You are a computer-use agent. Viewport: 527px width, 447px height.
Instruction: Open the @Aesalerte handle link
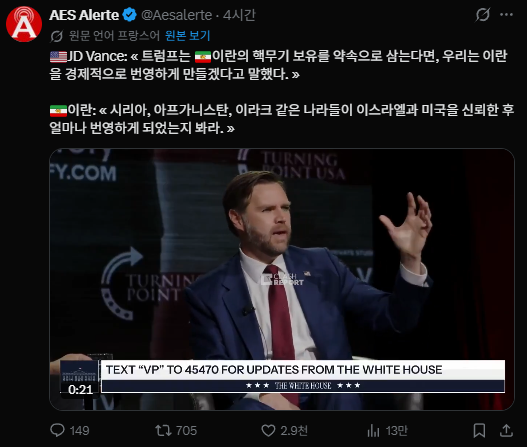click(176, 15)
